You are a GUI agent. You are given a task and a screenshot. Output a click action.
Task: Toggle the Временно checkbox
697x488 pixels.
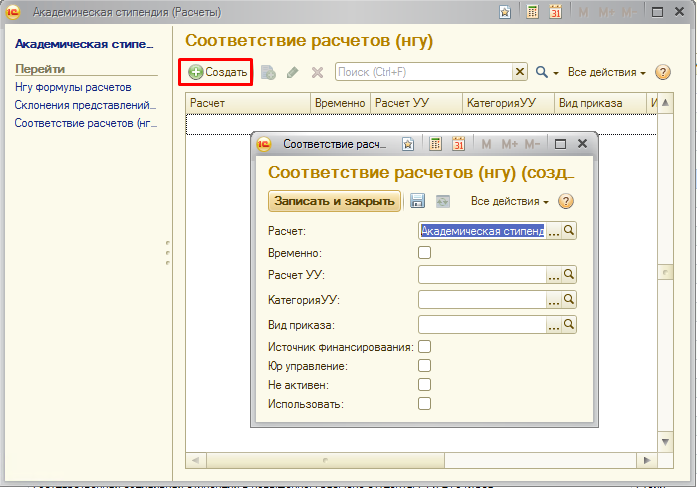tap(425, 252)
